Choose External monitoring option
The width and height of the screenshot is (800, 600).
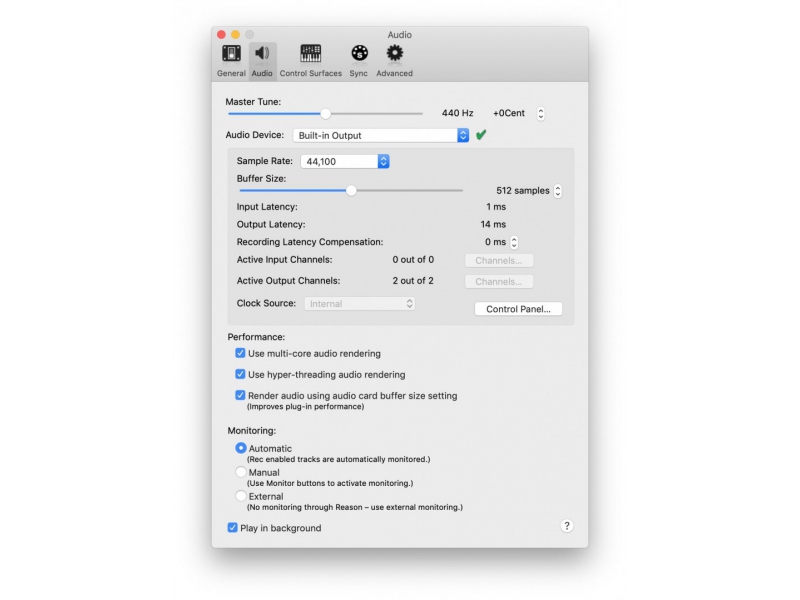tap(241, 496)
